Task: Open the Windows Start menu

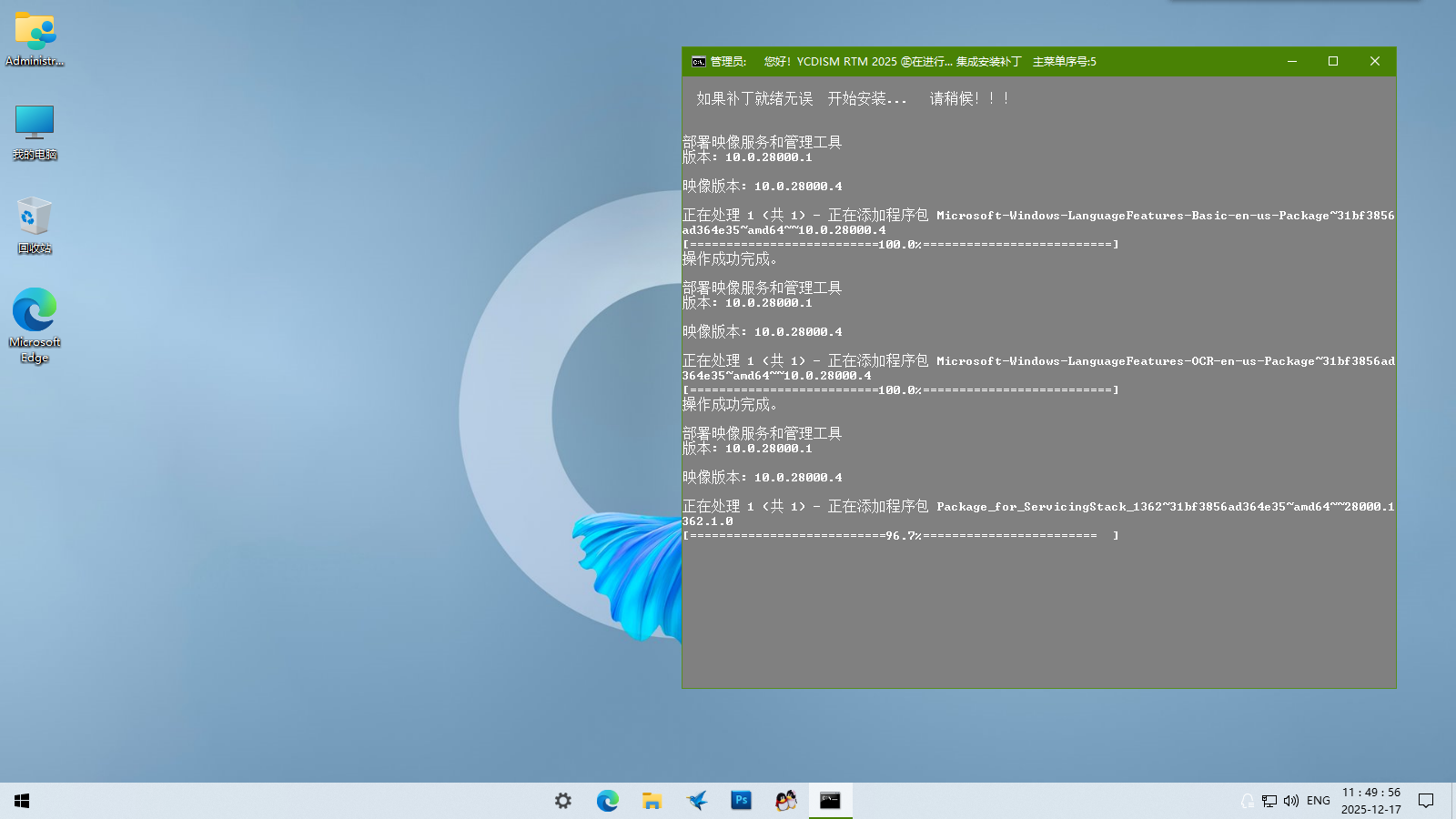Action: [22, 801]
